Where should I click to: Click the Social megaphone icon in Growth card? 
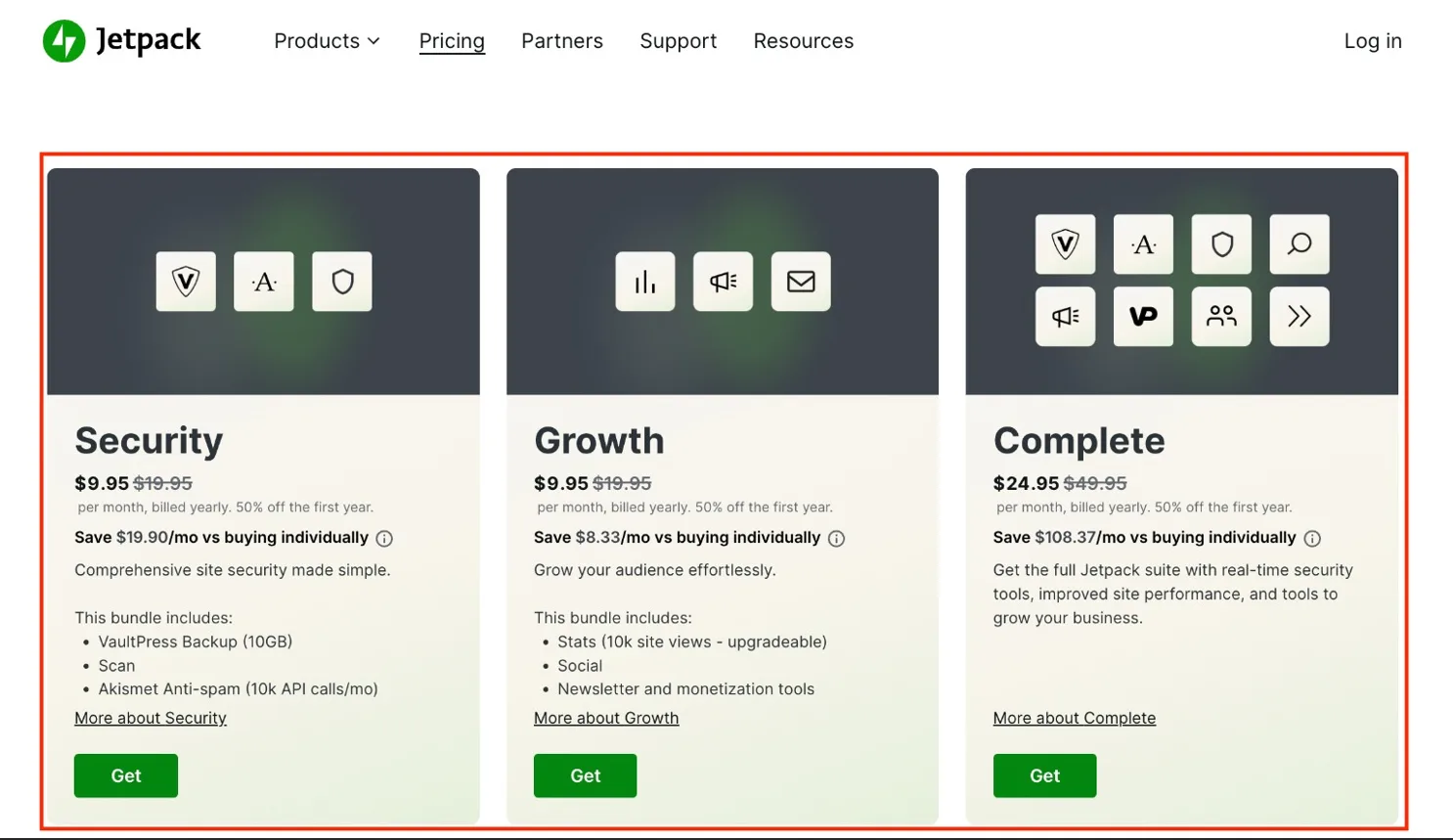(724, 282)
